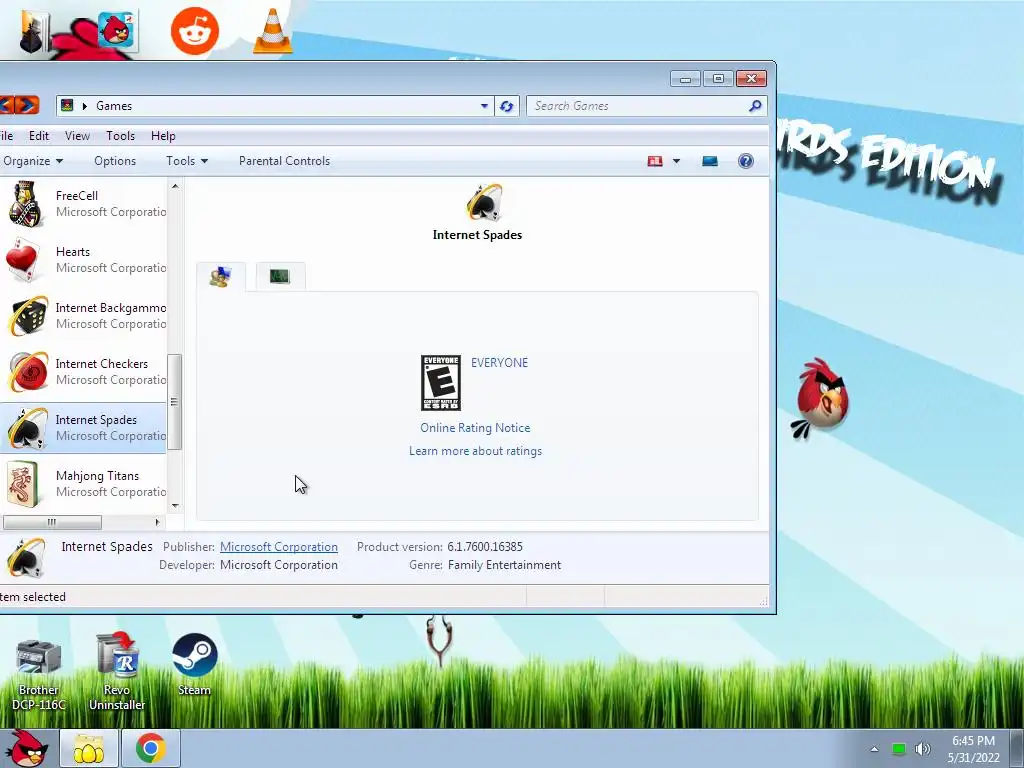The width and height of the screenshot is (1024, 768).
Task: Click the horizontal scrollbar thumb
Action: pos(52,522)
